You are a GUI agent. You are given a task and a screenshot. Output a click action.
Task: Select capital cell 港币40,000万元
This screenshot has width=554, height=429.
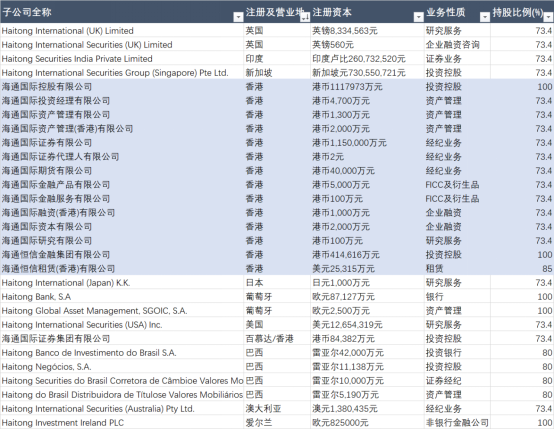[x=367, y=171]
